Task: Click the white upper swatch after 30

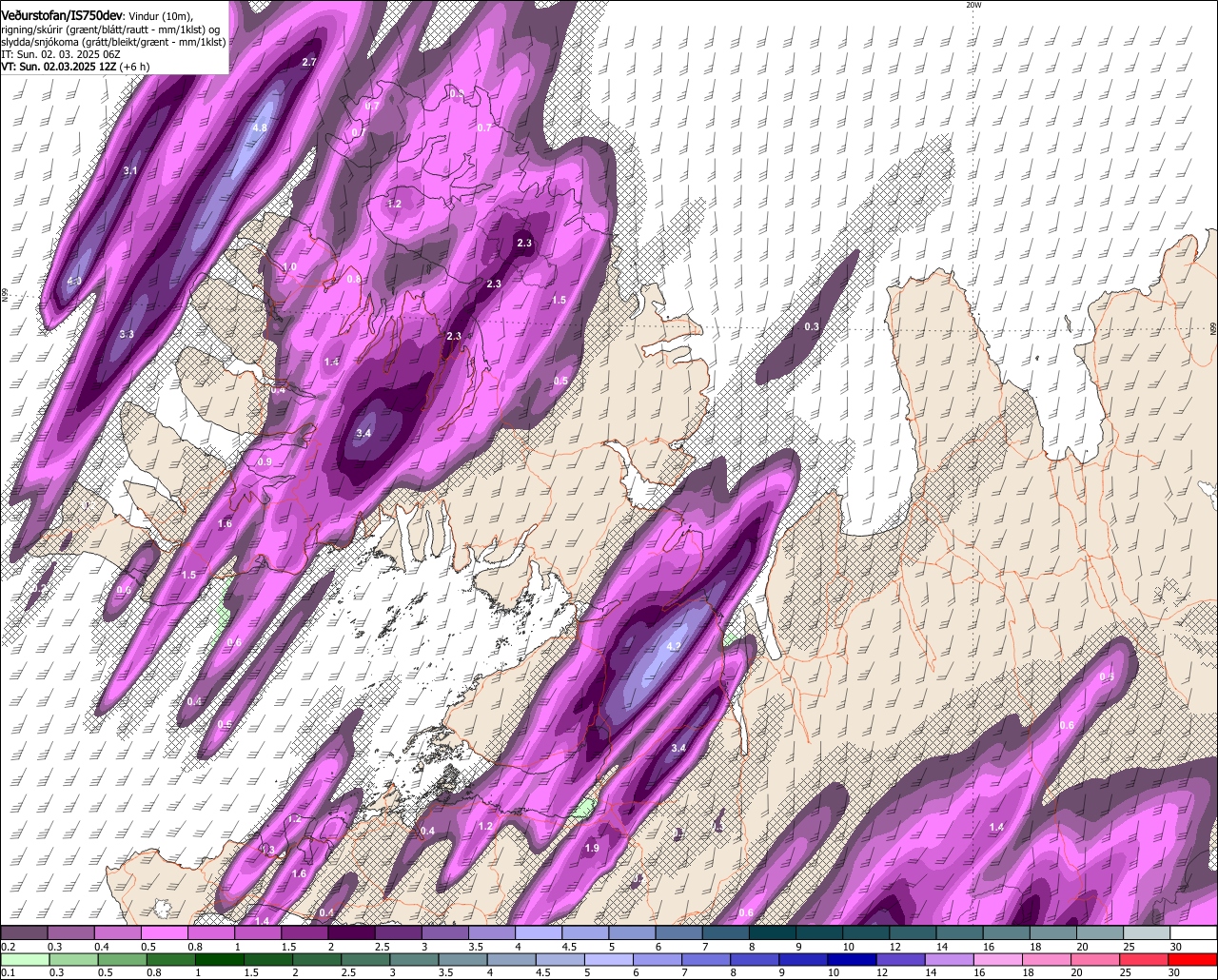Action: pyautogui.click(x=1194, y=932)
